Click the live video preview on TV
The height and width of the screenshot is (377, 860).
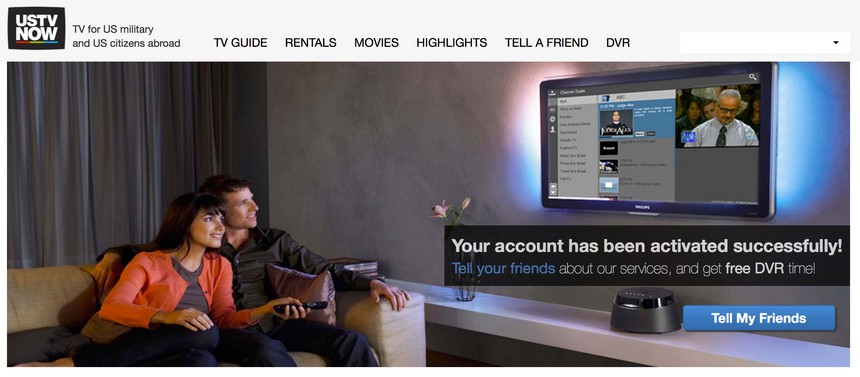[x=717, y=116]
